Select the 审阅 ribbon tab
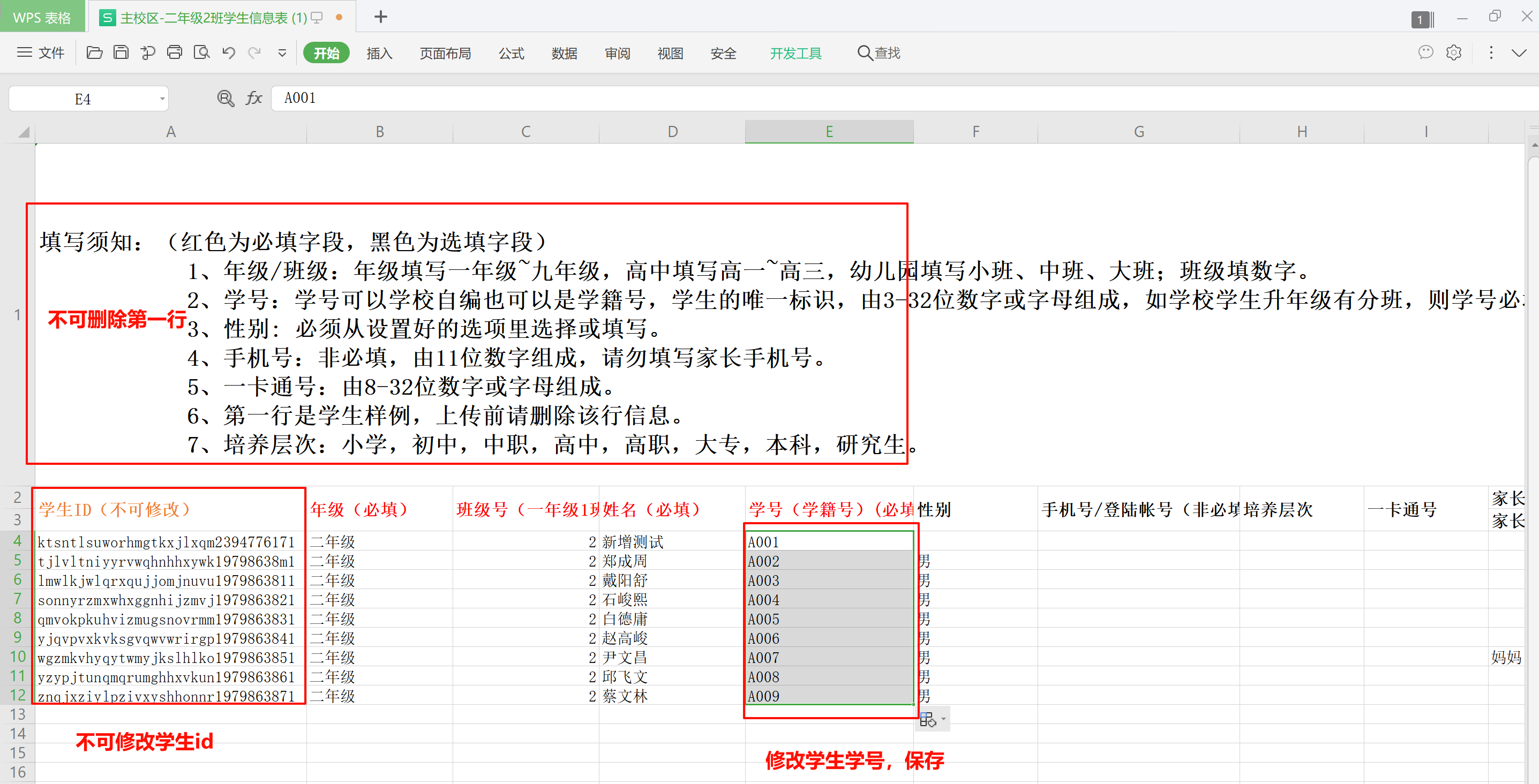Screen dimensions: 1539x784 coord(618,53)
